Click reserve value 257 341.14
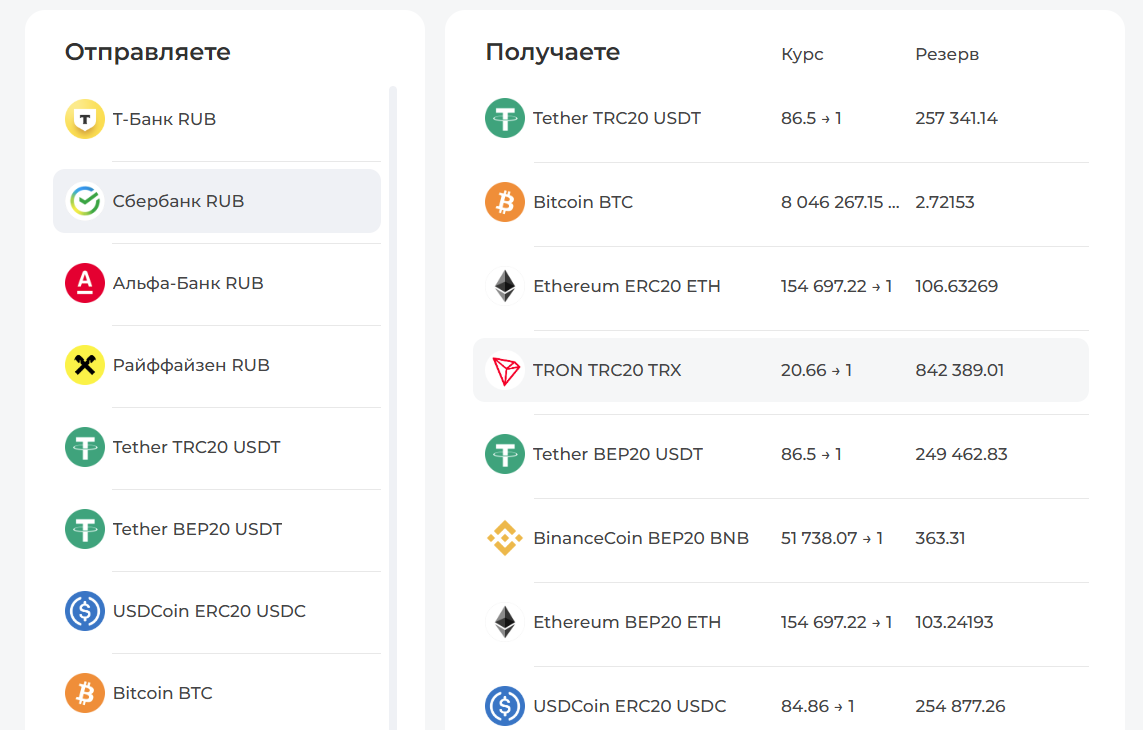The image size is (1143, 730). point(956,118)
